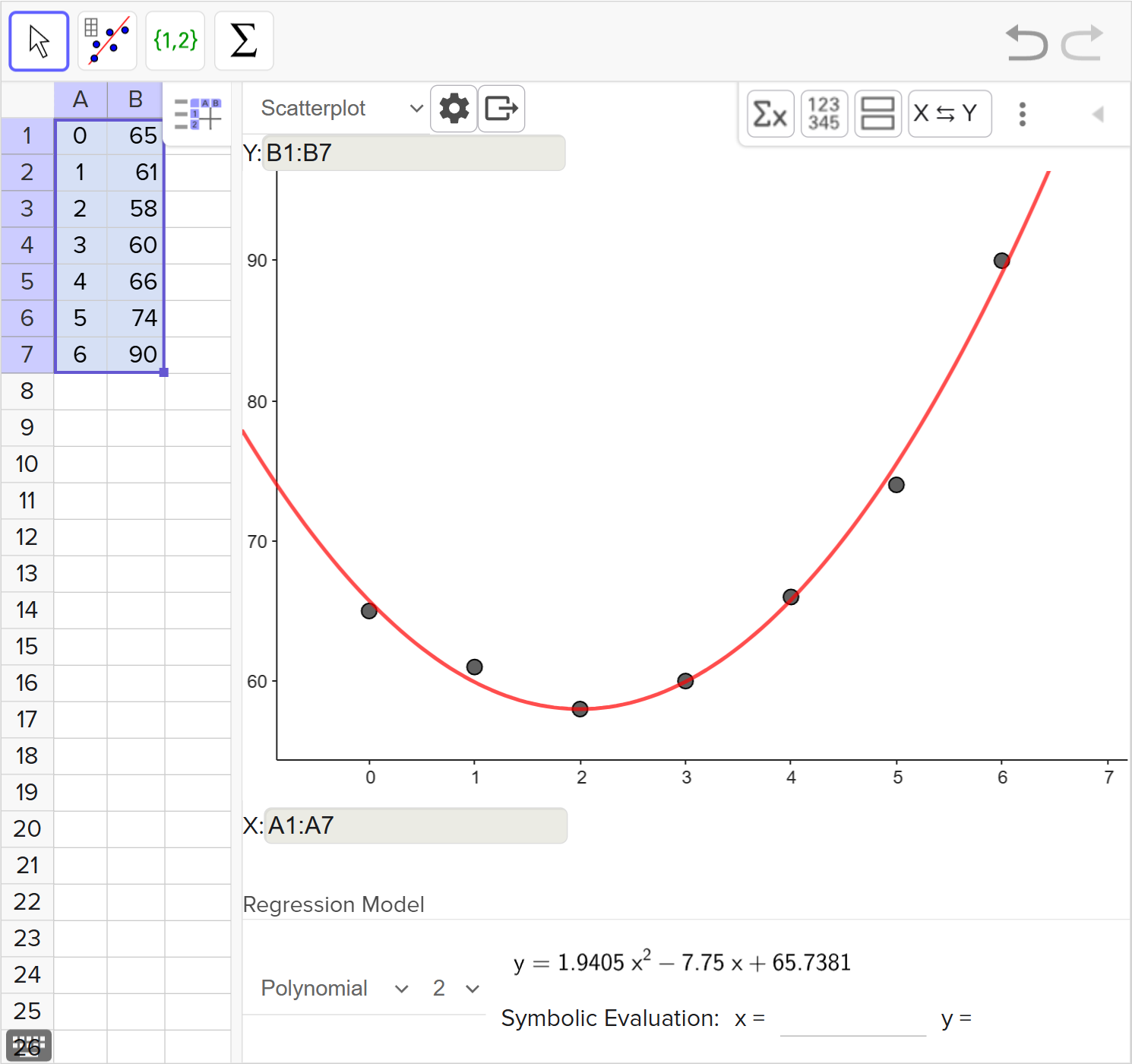This screenshot has height=1064, width=1132.
Task: Open the polynomial degree 2 dropdown
Action: 456,988
